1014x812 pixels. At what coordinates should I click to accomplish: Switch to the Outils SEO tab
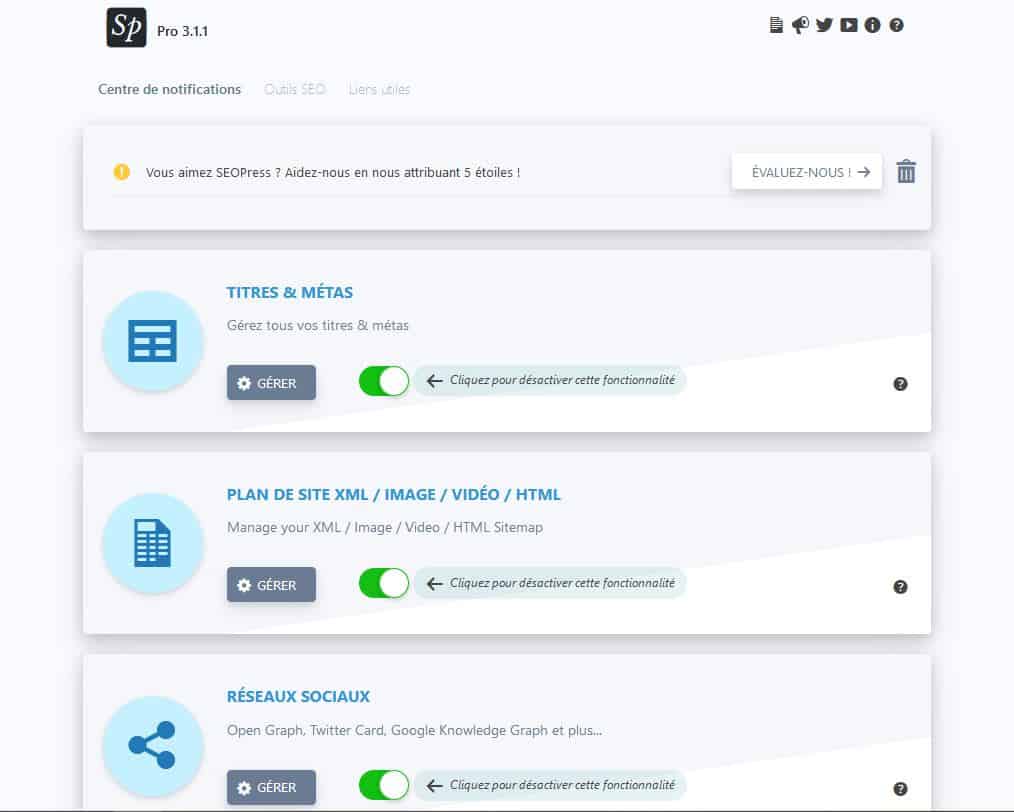point(295,89)
